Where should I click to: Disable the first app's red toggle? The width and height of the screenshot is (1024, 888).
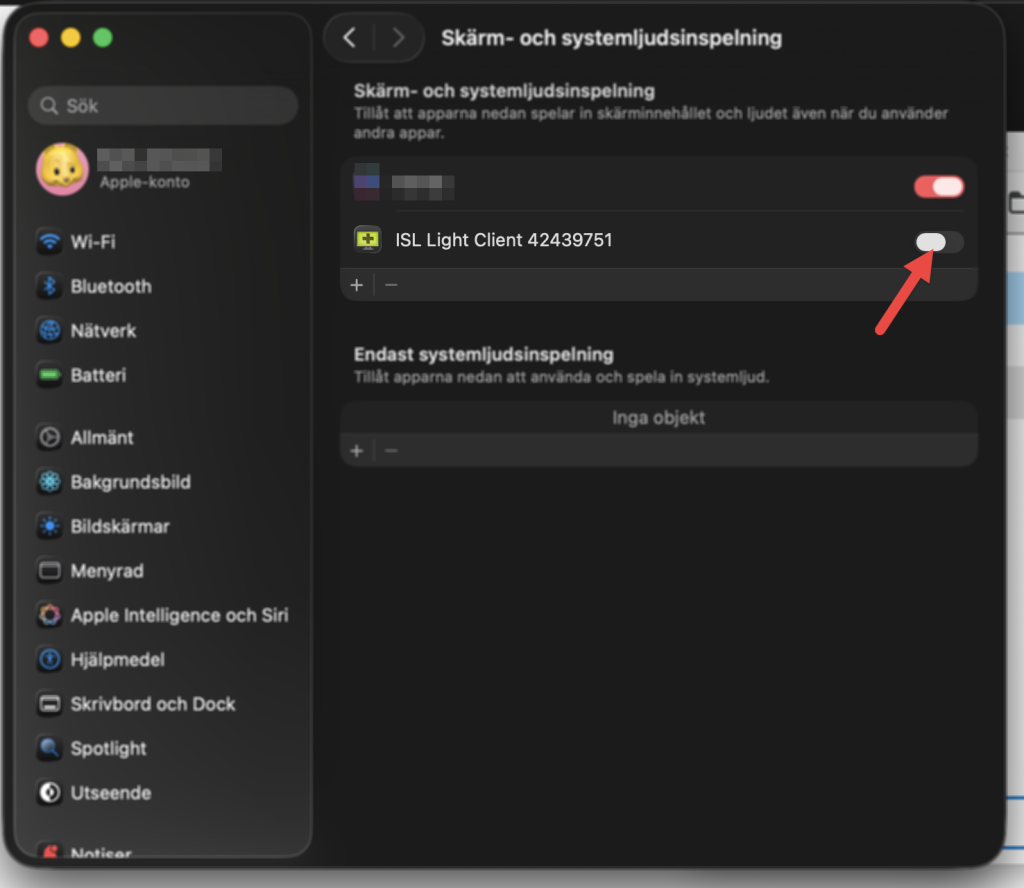point(939,187)
